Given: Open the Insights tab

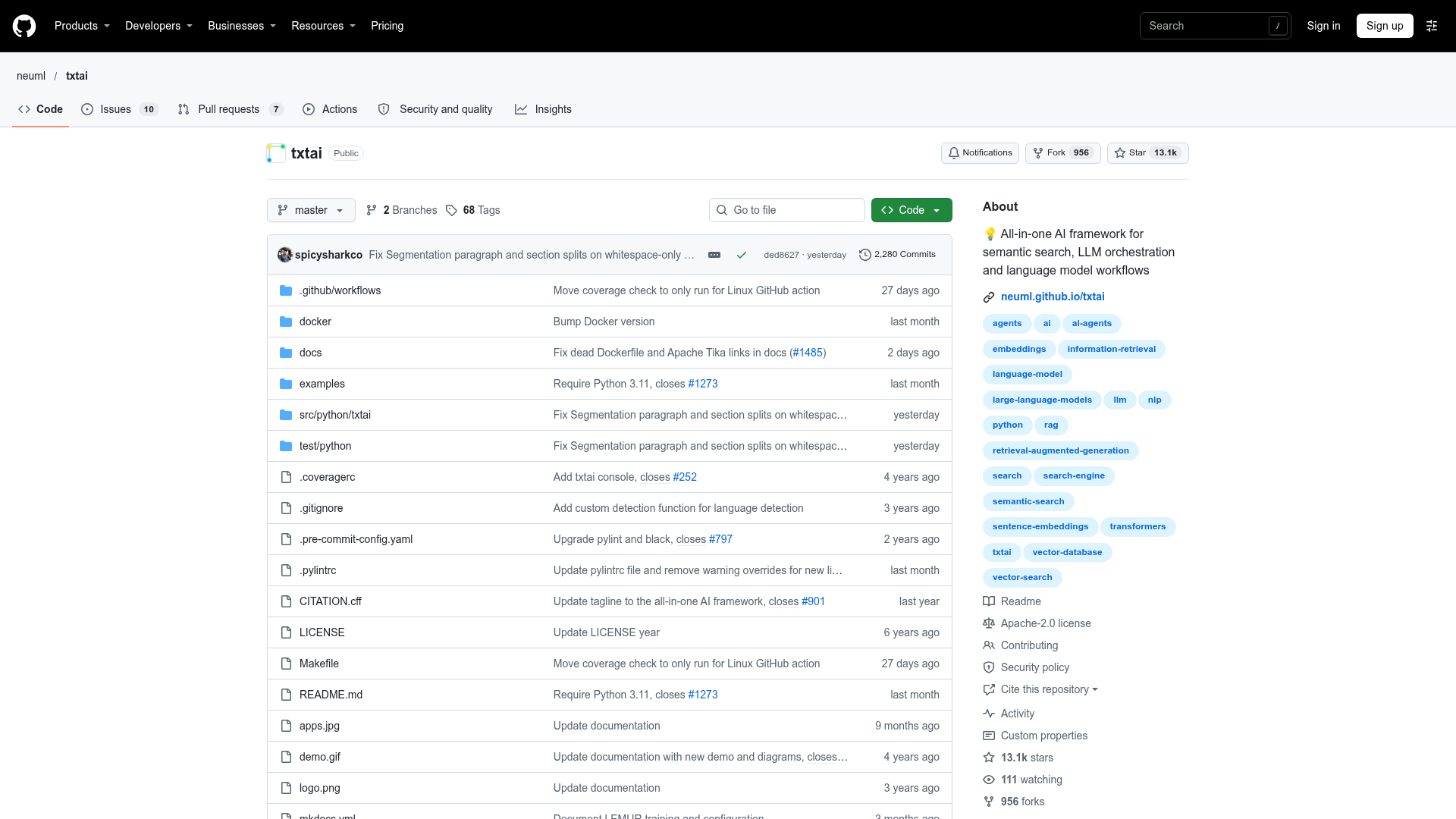Looking at the screenshot, I should pos(544,109).
